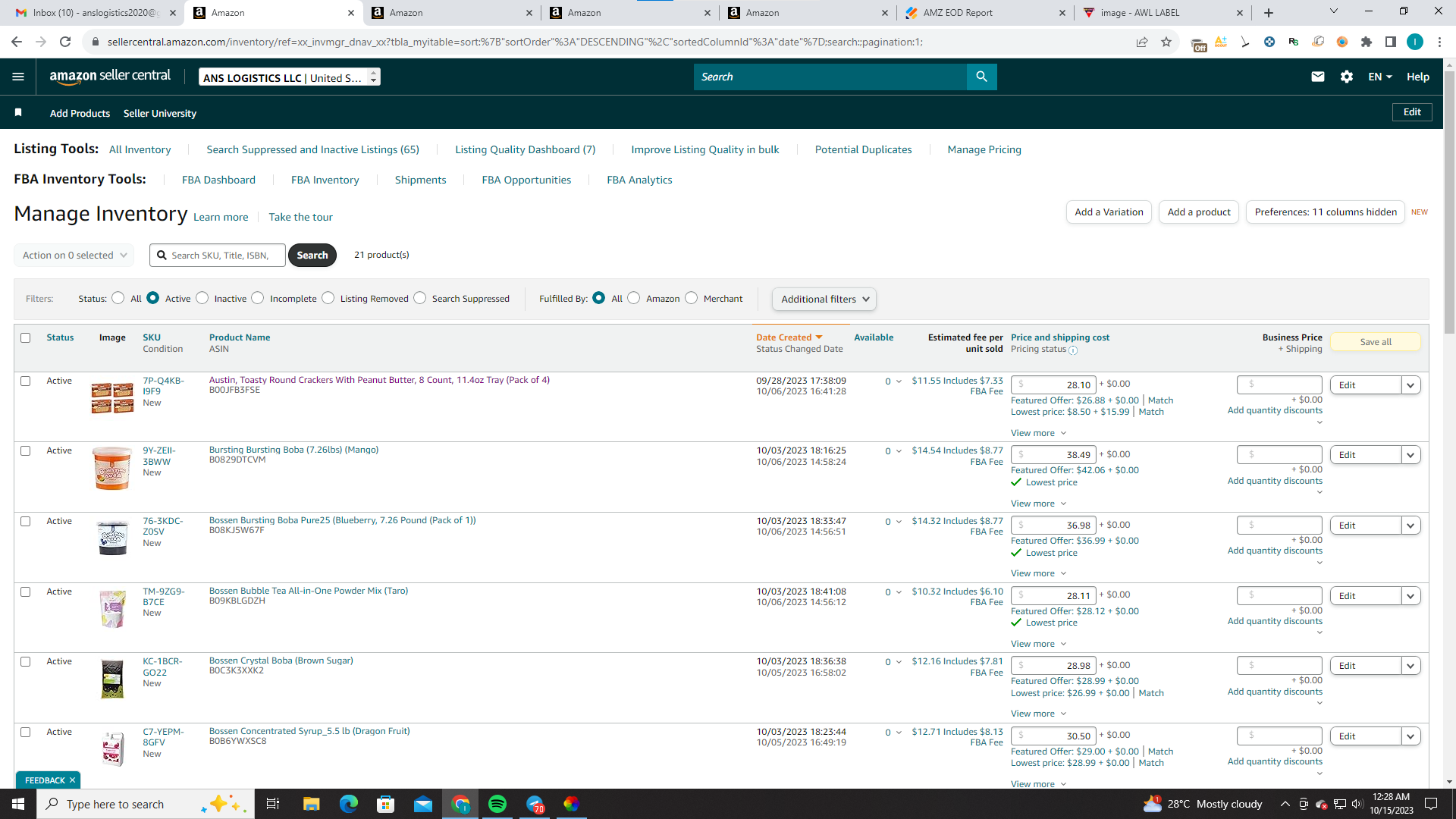Open the notifications center icon
Image resolution: width=1456 pixels, height=819 pixels.
pyautogui.click(x=1432, y=804)
